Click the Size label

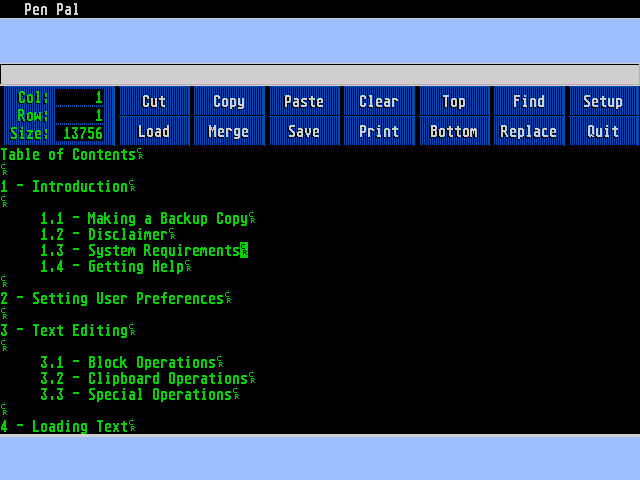click(x=29, y=133)
